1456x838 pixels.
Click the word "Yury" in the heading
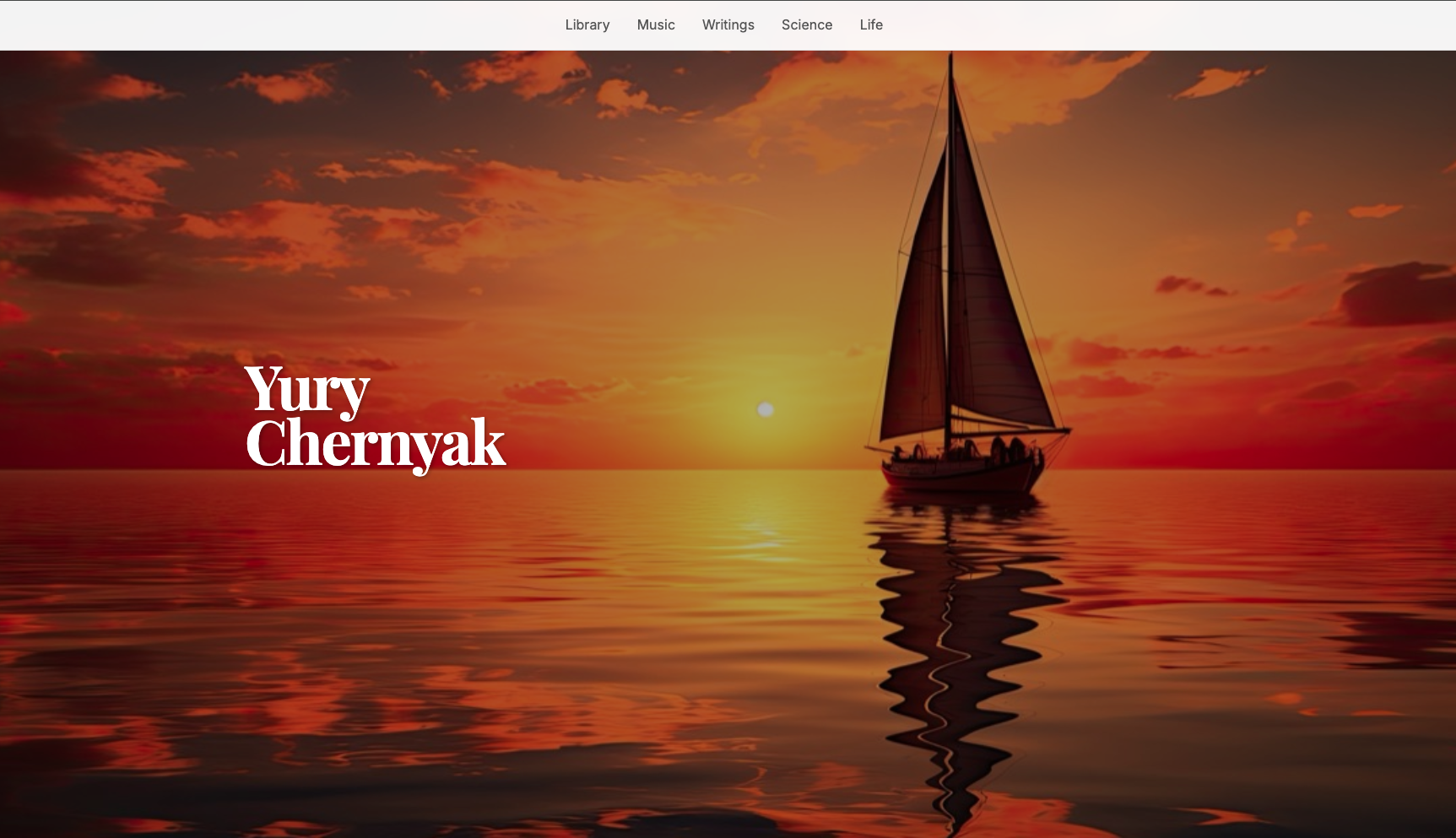pos(307,391)
